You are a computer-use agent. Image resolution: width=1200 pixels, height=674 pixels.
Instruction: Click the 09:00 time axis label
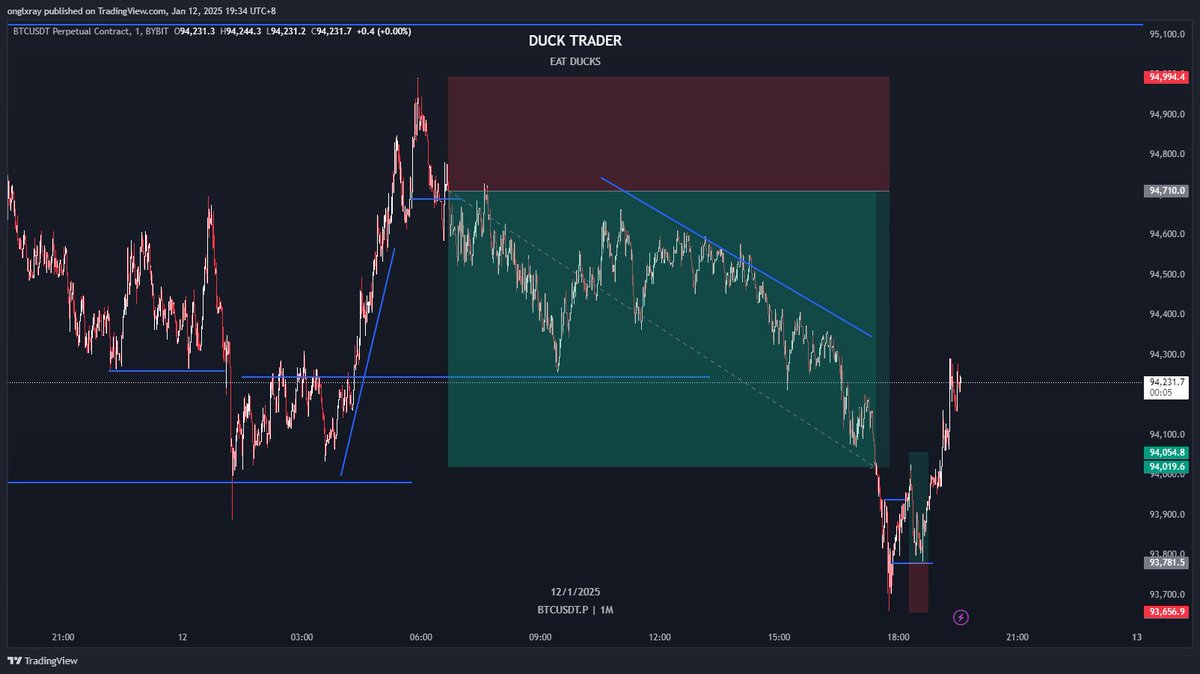pyautogui.click(x=540, y=637)
